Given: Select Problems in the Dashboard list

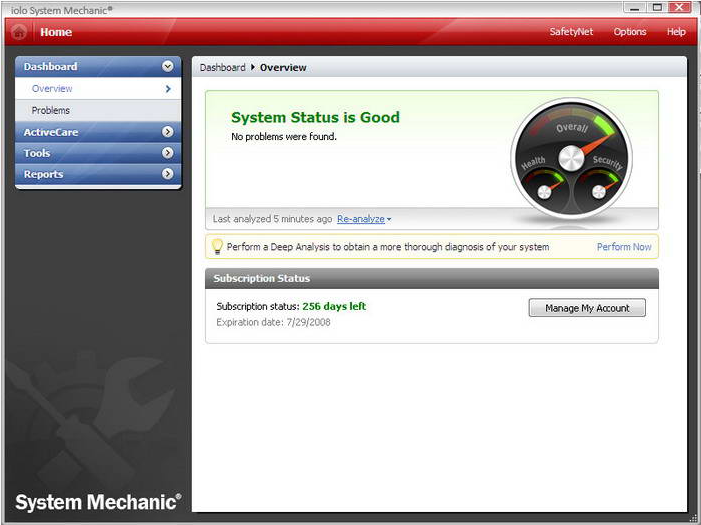Looking at the screenshot, I should click(x=51, y=110).
